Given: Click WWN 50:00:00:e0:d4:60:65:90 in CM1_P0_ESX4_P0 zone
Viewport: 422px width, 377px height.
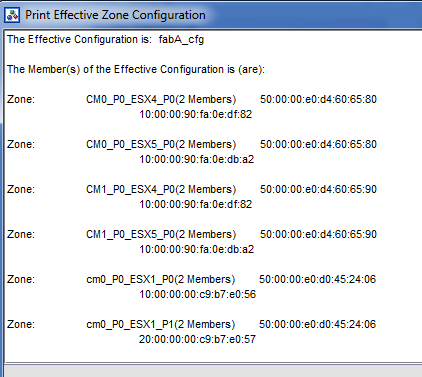Looking at the screenshot, I should click(x=318, y=189).
